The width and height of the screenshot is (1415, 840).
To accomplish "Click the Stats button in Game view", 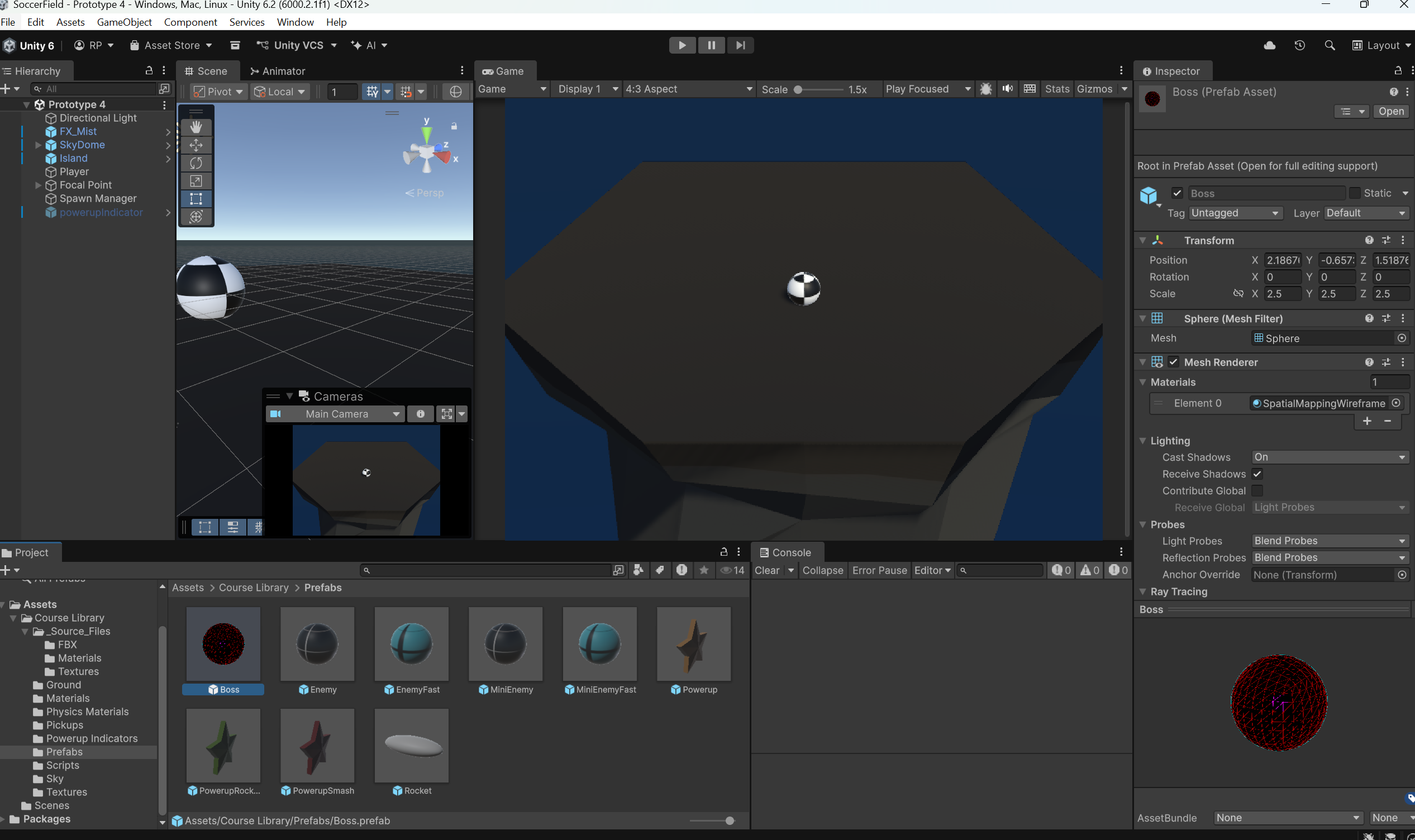I will point(1057,89).
